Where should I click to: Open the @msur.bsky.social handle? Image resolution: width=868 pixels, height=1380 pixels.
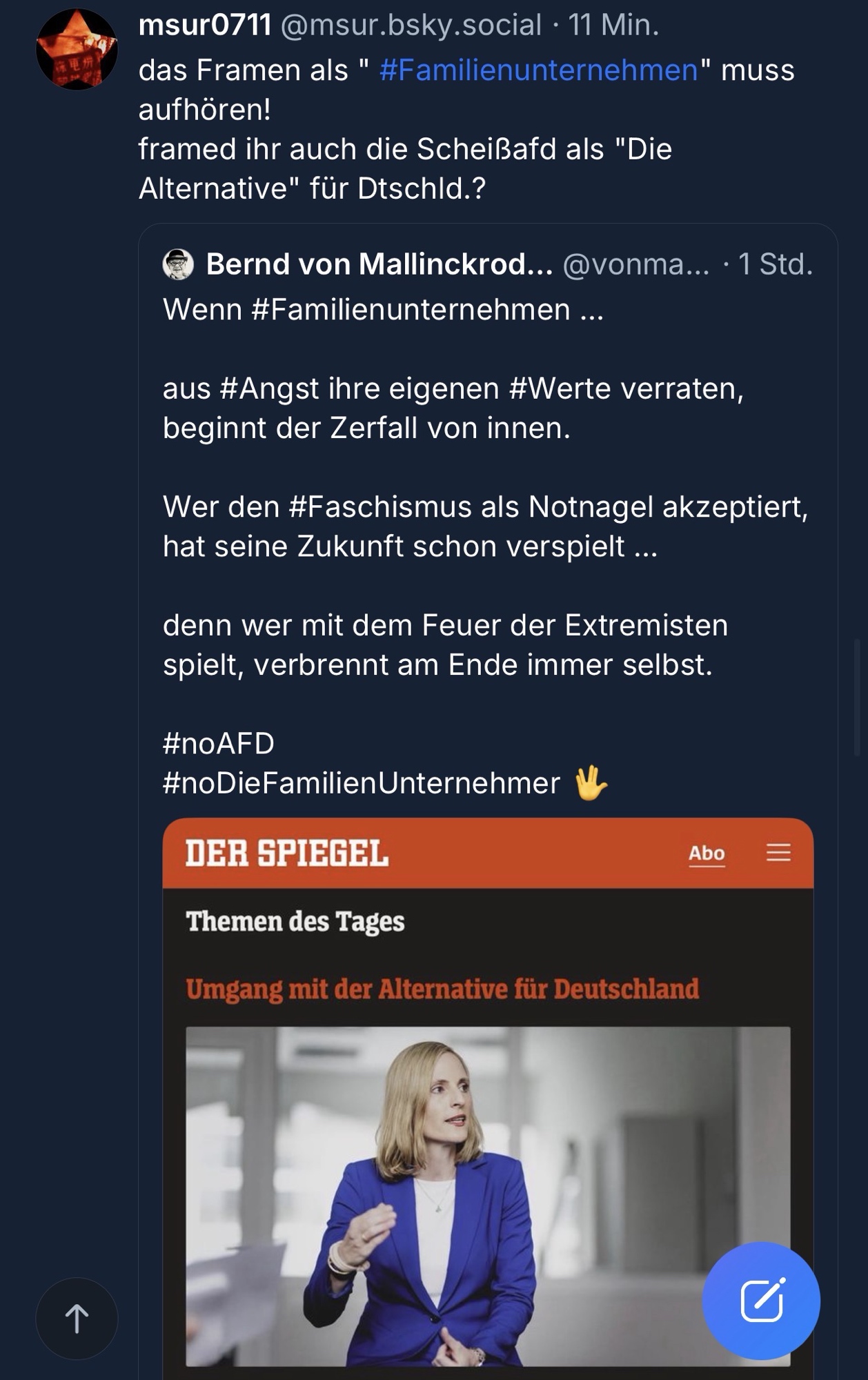pos(411,26)
